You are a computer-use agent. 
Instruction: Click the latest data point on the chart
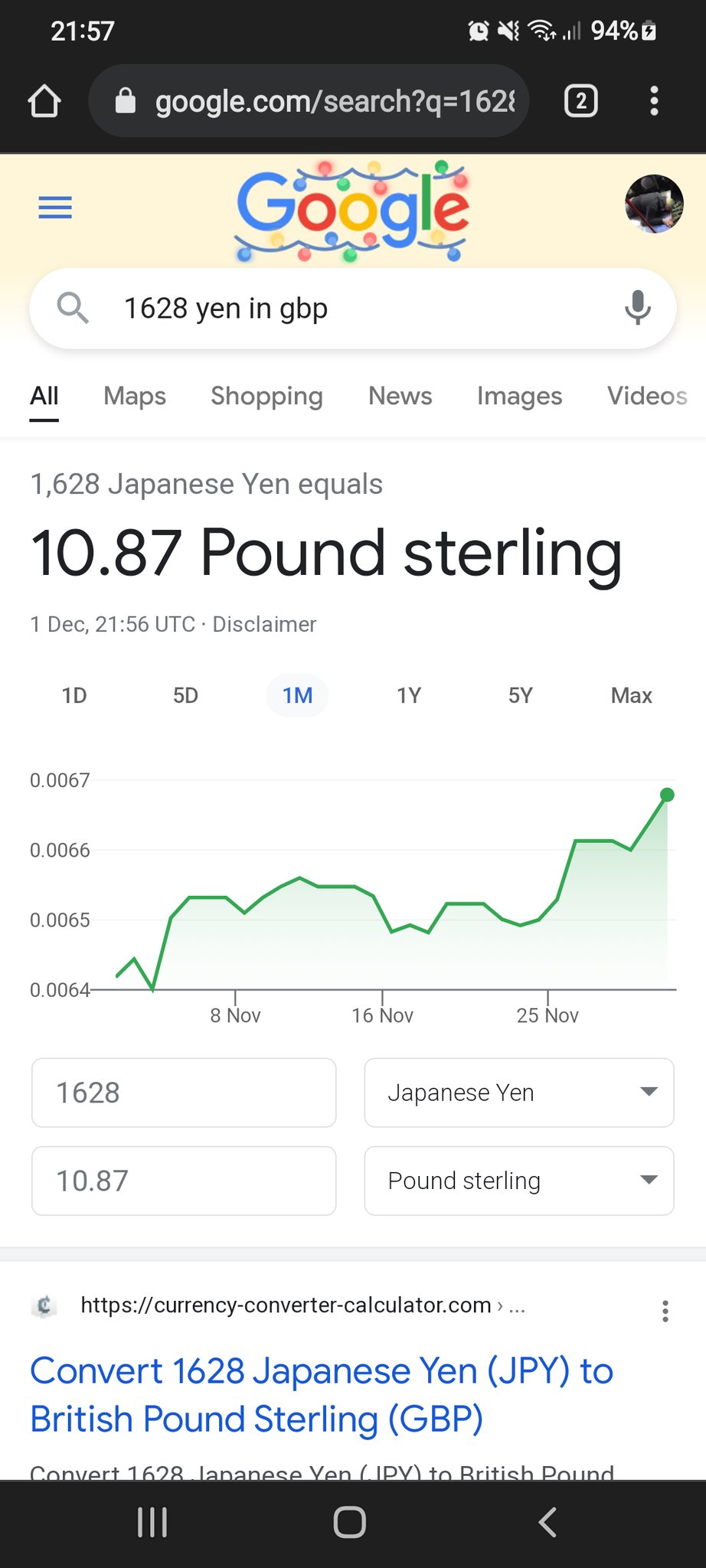pyautogui.click(x=667, y=795)
